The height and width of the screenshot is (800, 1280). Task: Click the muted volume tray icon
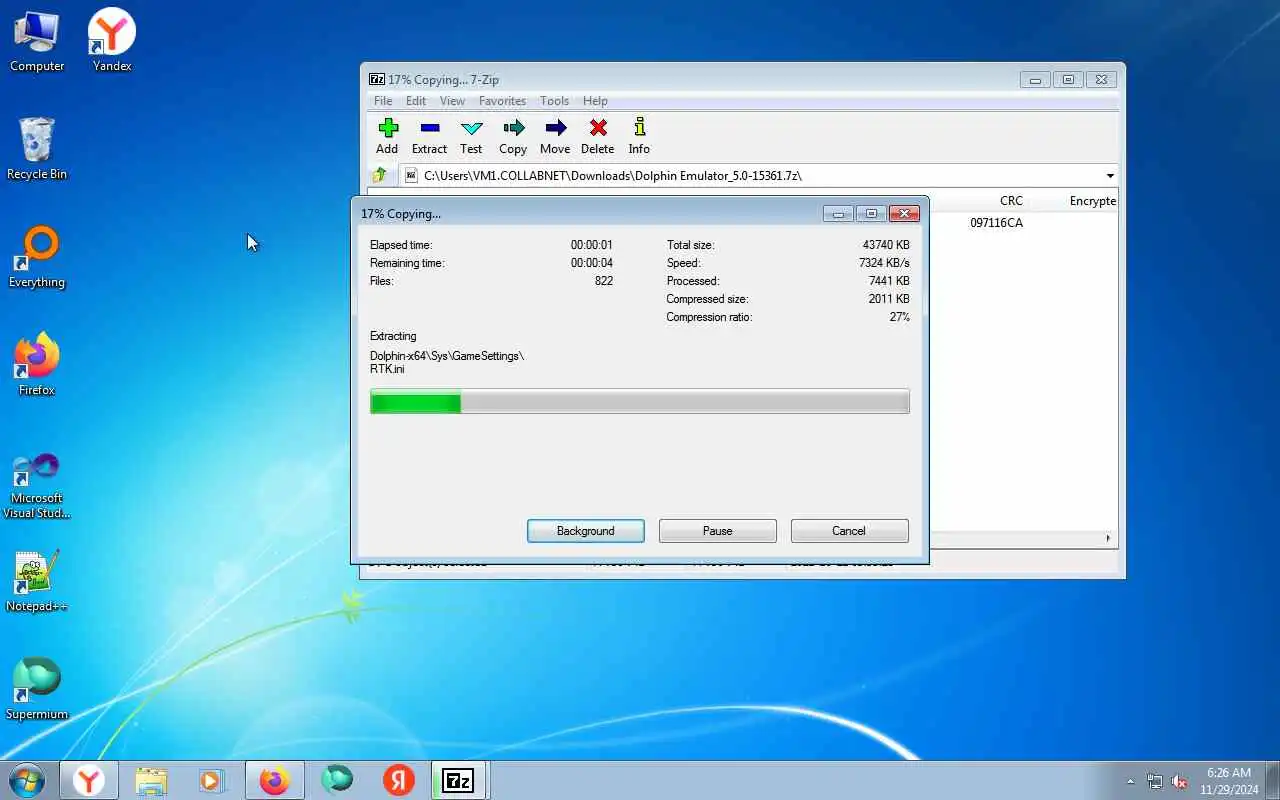pos(1180,781)
